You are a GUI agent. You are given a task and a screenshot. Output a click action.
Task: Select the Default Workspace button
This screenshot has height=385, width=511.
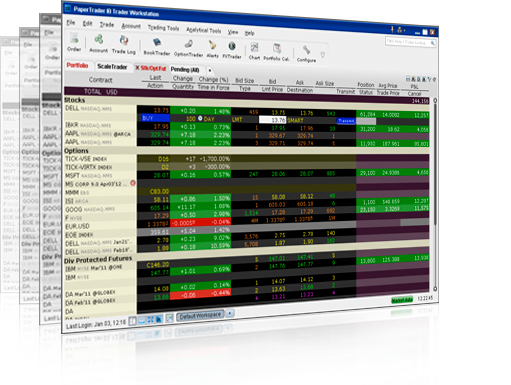click(x=200, y=315)
